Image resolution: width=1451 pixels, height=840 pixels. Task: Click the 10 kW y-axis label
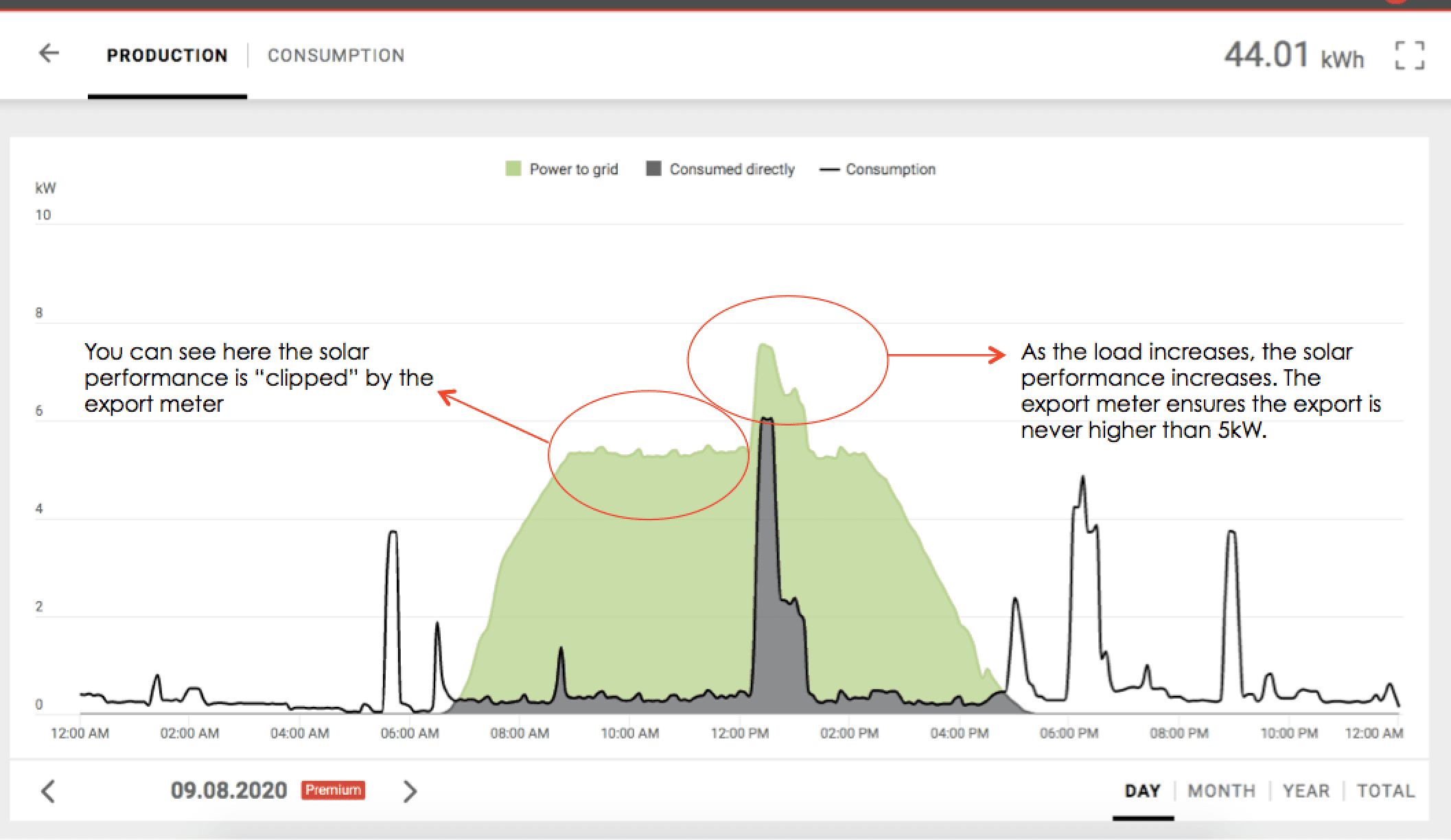coord(43,215)
